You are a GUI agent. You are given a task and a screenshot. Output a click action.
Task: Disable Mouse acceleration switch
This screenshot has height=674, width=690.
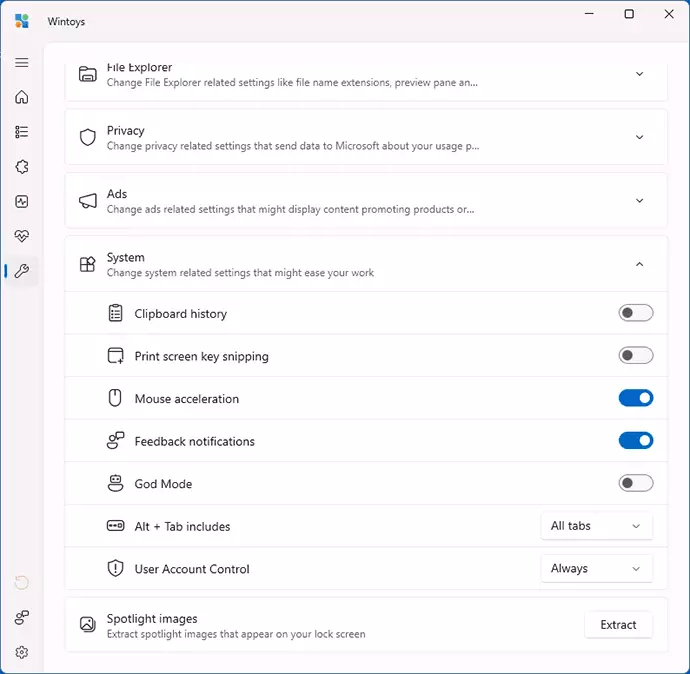(635, 398)
